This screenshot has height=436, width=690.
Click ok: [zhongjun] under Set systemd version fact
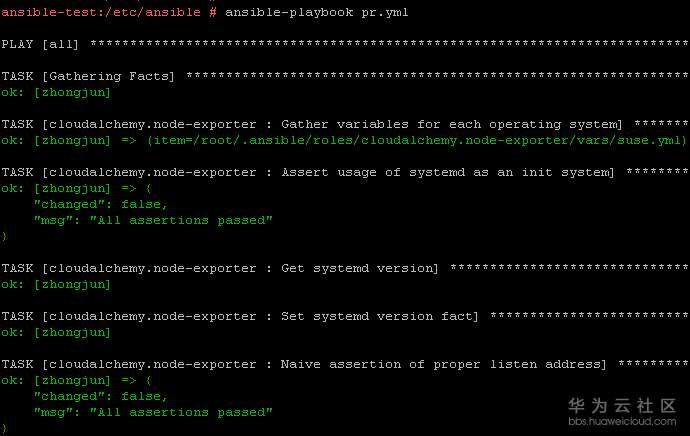pyautogui.click(x=56, y=332)
